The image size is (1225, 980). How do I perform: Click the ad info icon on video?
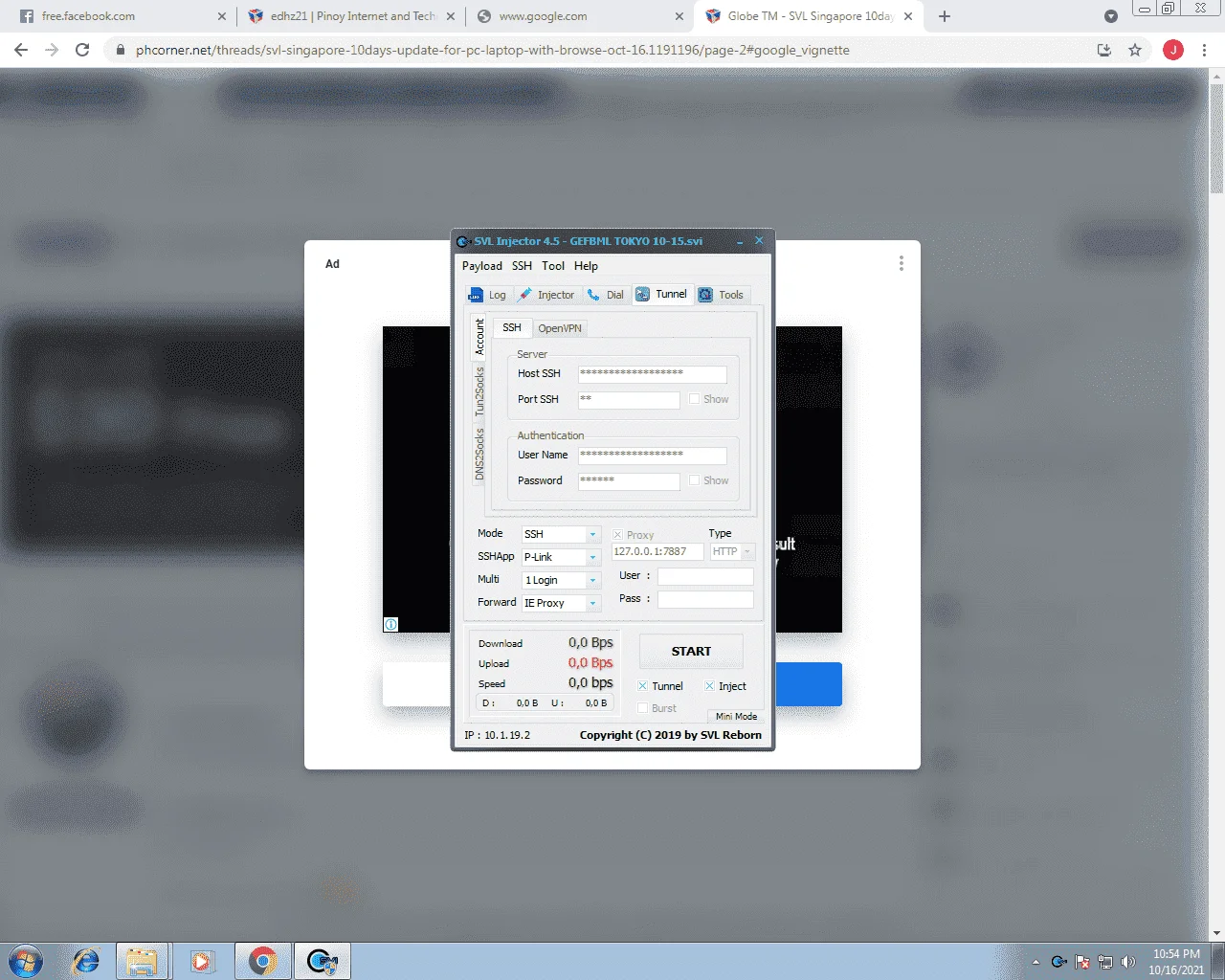[390, 624]
